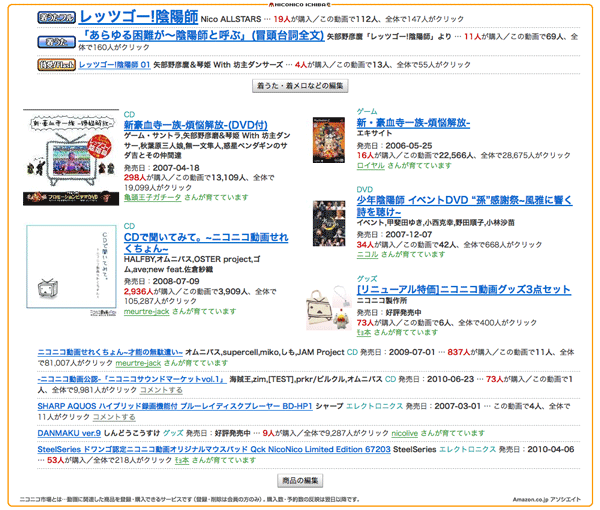Click the DVD category label above 少年陰陽師
The height and width of the screenshot is (510, 600).
pyautogui.click(x=365, y=189)
